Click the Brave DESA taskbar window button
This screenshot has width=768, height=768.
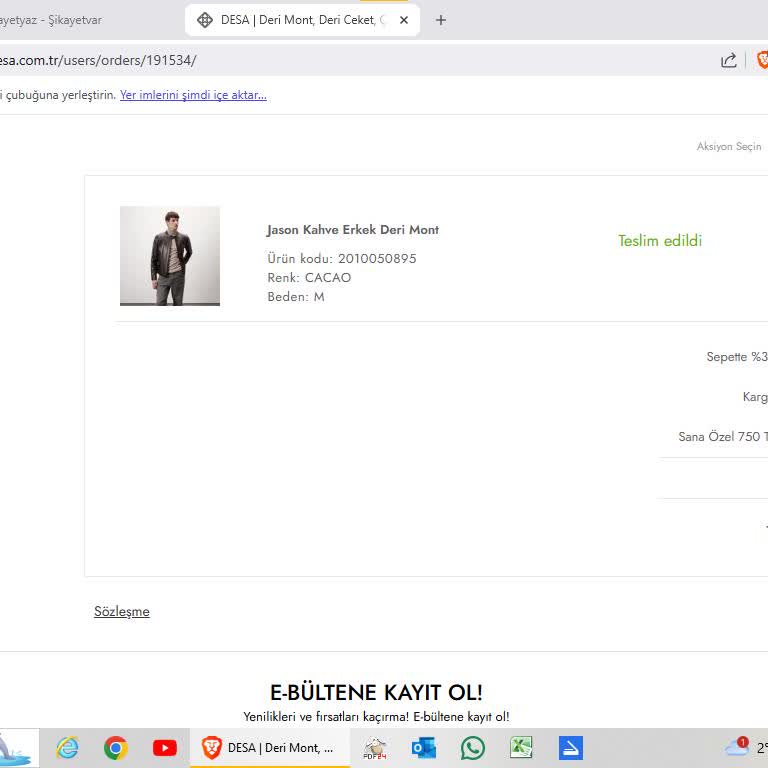coord(270,748)
